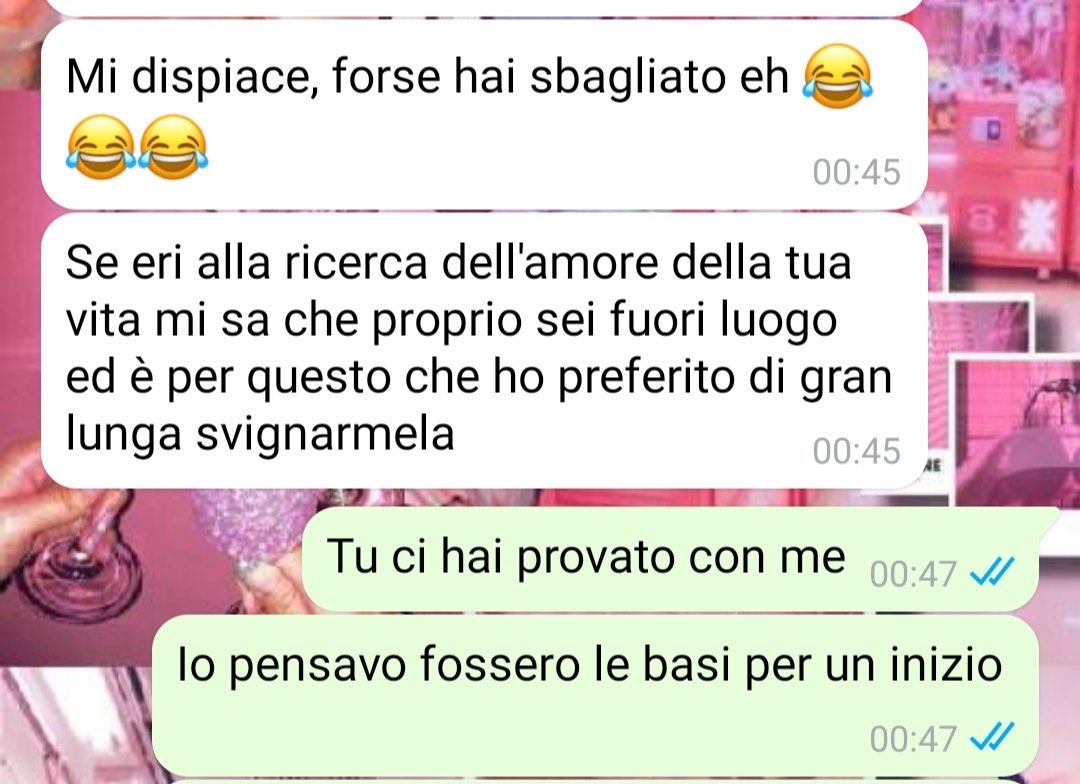Tap the word 'svignarmela' in the received message
Image resolution: width=1080 pixels, height=784 pixels.
pyautogui.click(x=325, y=435)
